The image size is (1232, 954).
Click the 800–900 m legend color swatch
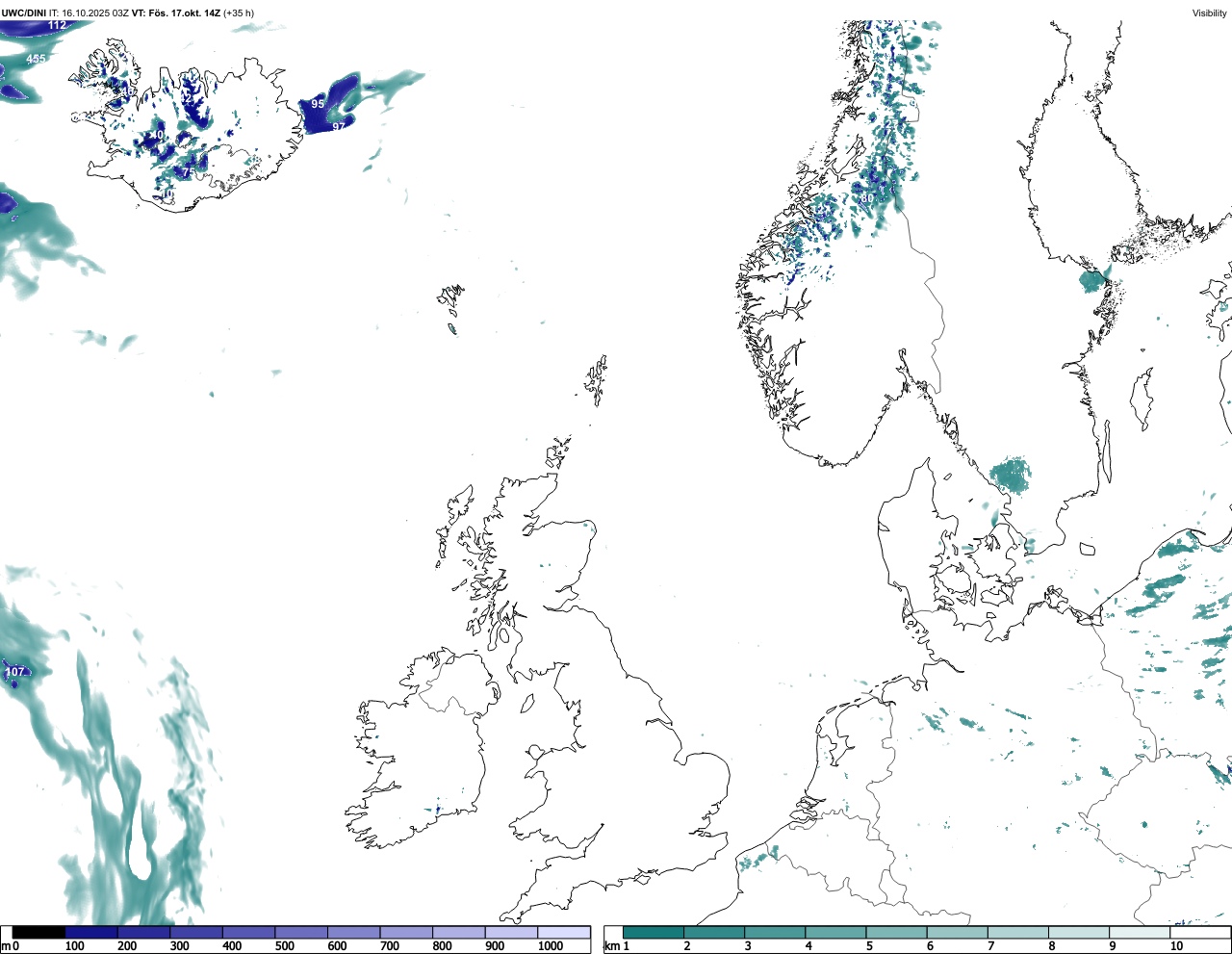pos(458,932)
